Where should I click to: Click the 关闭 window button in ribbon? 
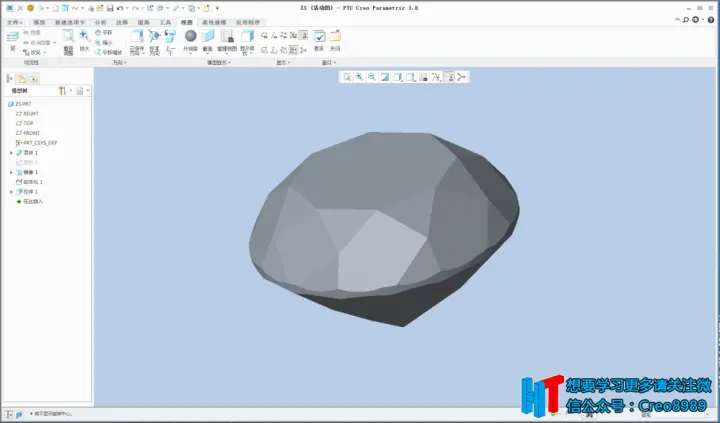coord(335,40)
